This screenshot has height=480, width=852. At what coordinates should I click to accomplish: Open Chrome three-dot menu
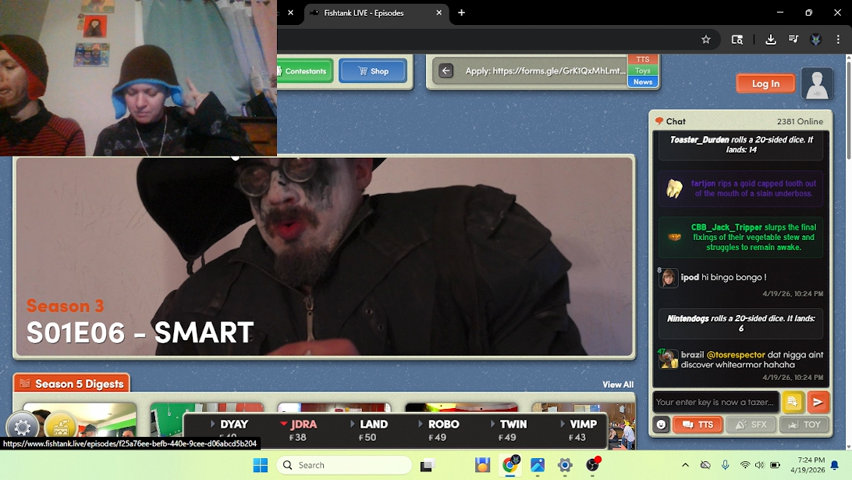click(x=838, y=39)
